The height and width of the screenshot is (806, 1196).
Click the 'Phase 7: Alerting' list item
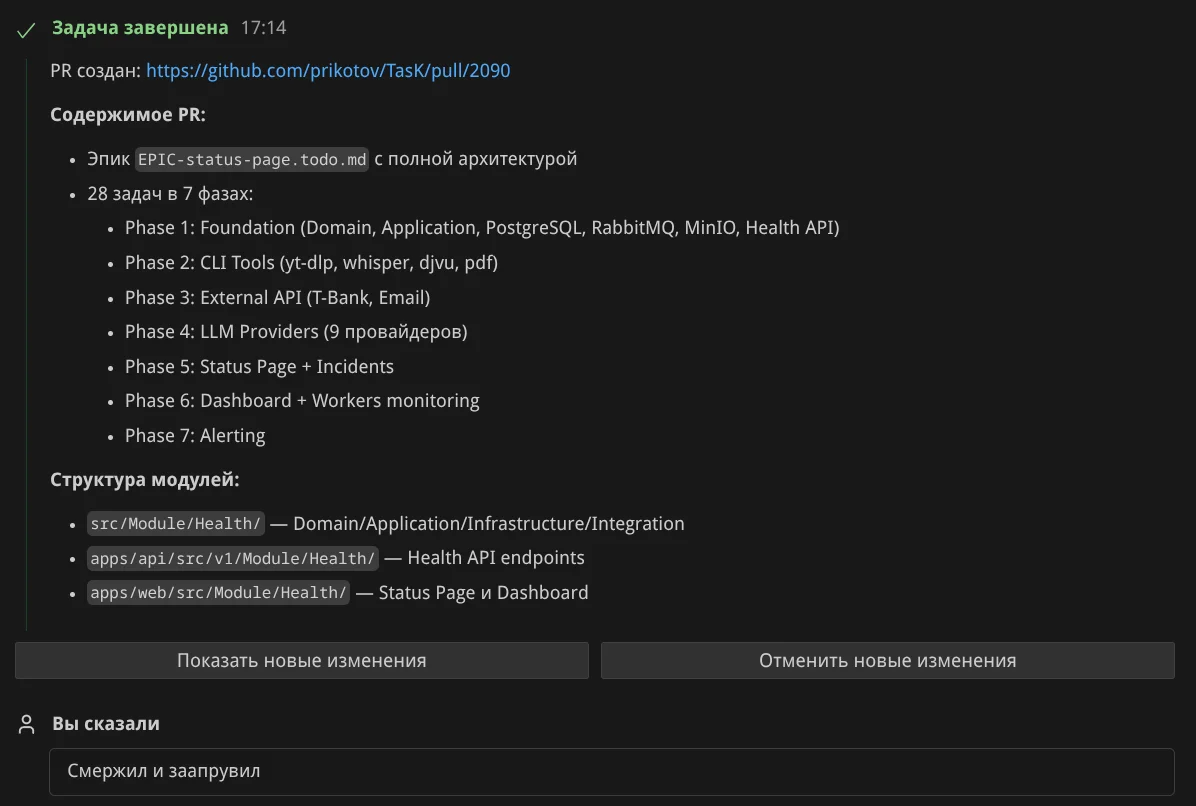(x=195, y=436)
